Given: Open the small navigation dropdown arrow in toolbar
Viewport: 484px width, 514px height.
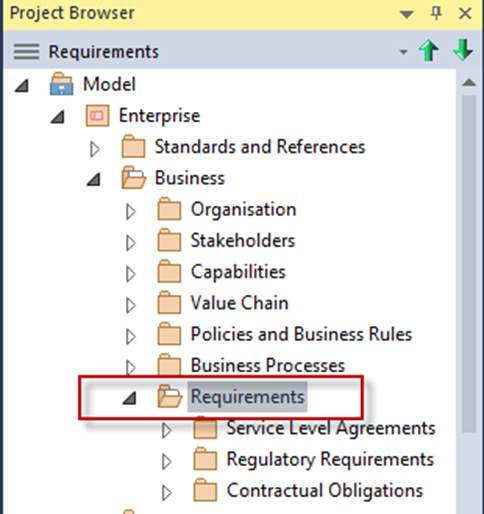Looking at the screenshot, I should pyautogui.click(x=403, y=52).
